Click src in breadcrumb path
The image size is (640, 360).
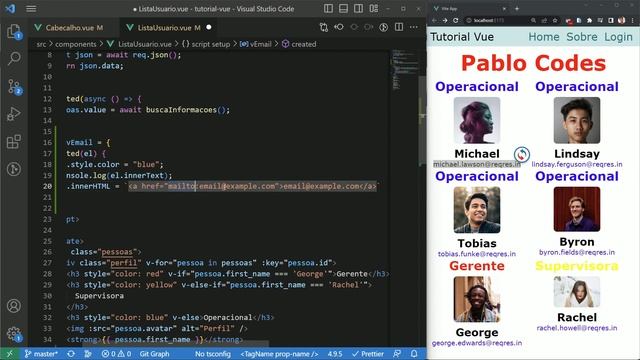[41, 44]
